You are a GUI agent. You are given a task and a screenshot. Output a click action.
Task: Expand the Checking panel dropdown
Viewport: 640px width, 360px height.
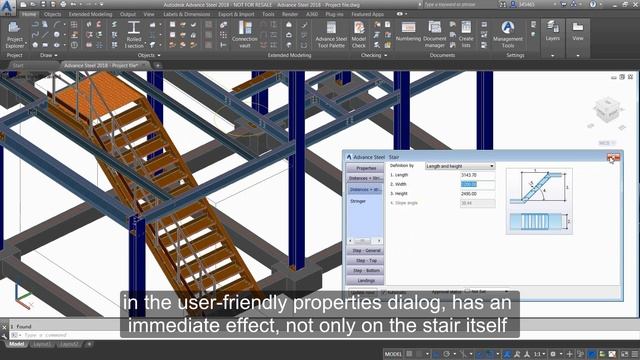pyautogui.click(x=385, y=55)
